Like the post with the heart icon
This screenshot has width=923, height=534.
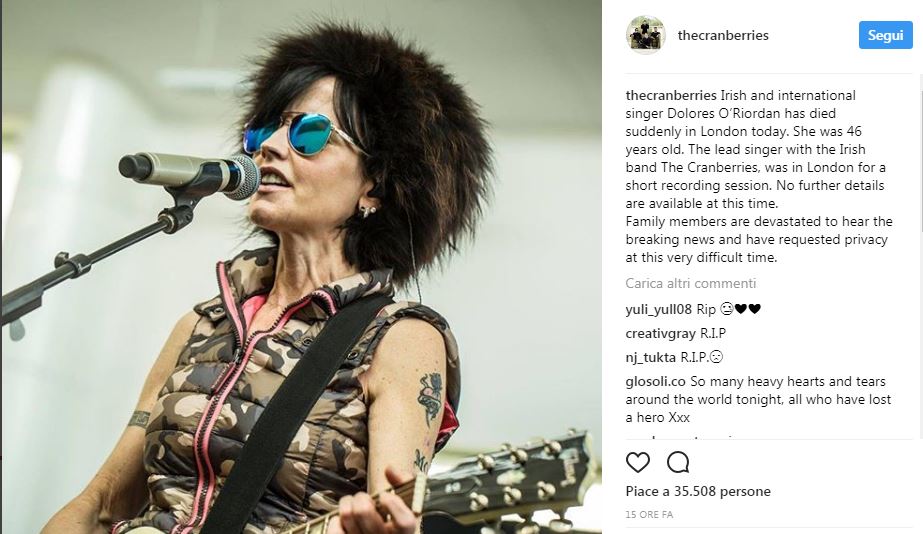tap(638, 462)
